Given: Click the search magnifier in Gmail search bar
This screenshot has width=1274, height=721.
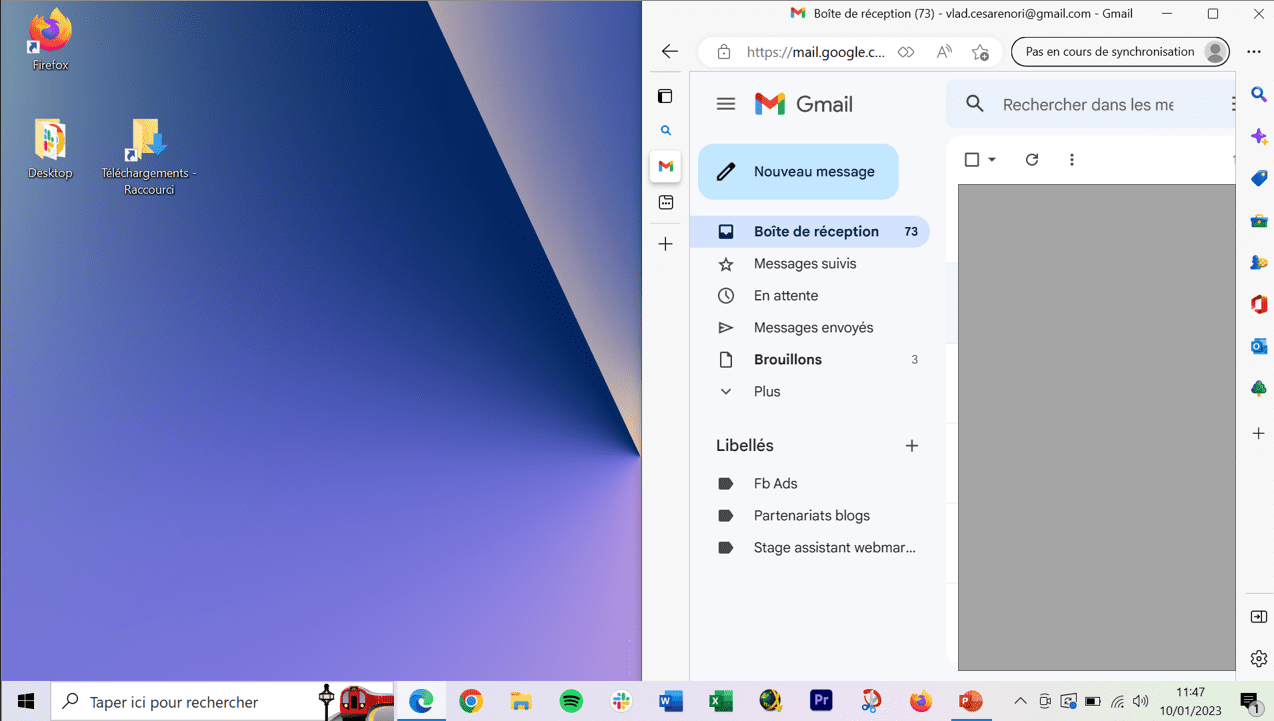Looking at the screenshot, I should click(975, 104).
